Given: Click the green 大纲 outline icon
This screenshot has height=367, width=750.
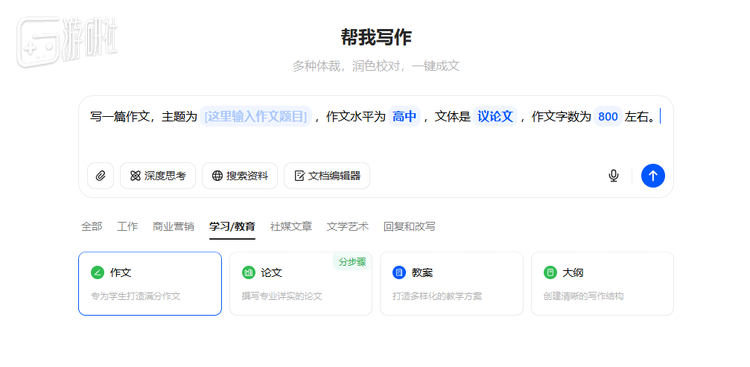Looking at the screenshot, I should coord(550,273).
